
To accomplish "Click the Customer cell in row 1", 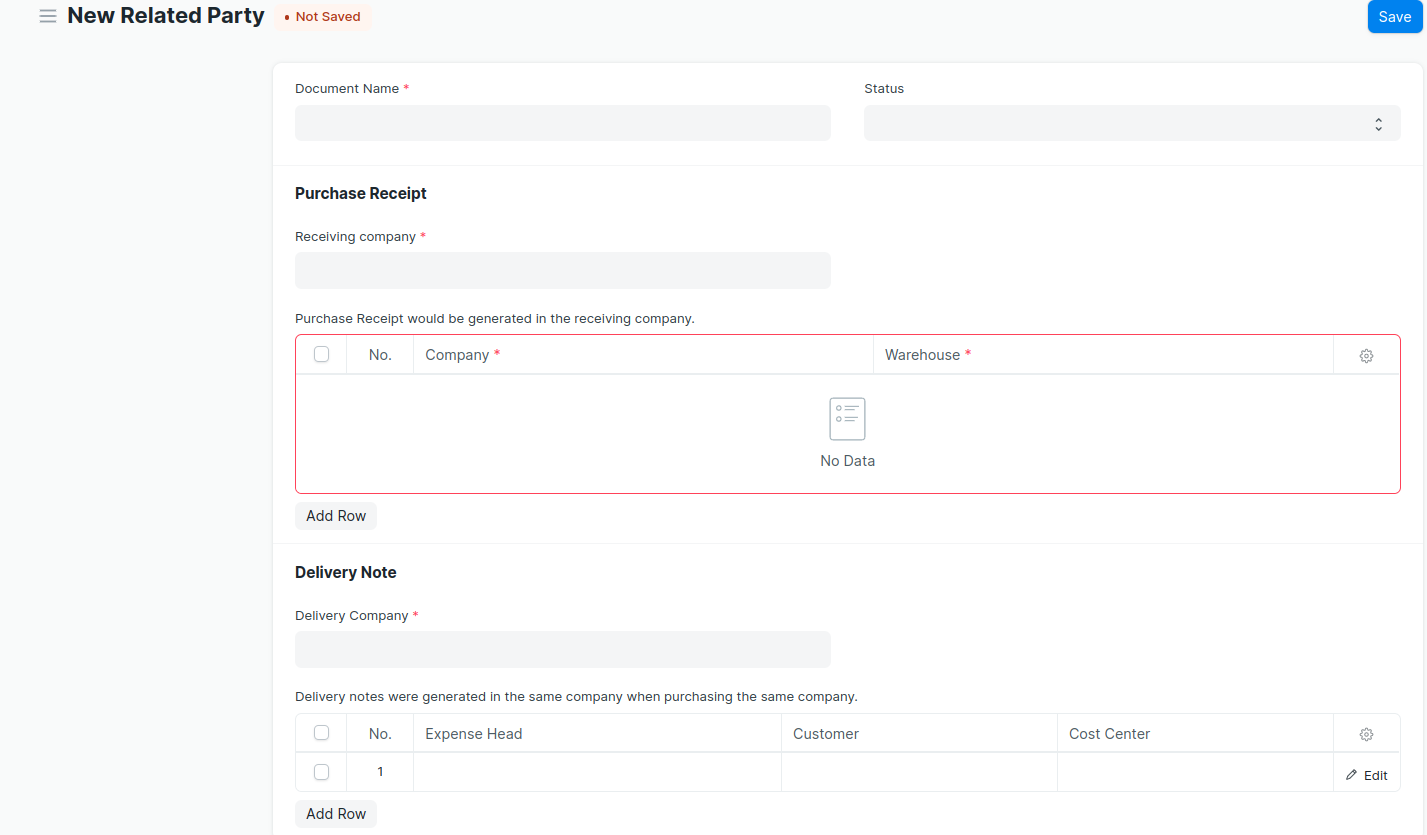I will [x=919, y=772].
